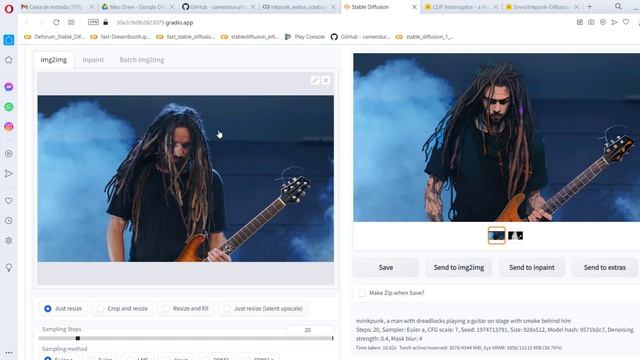Click Send to inpaint button
The image size is (640, 360).
pyautogui.click(x=531, y=267)
